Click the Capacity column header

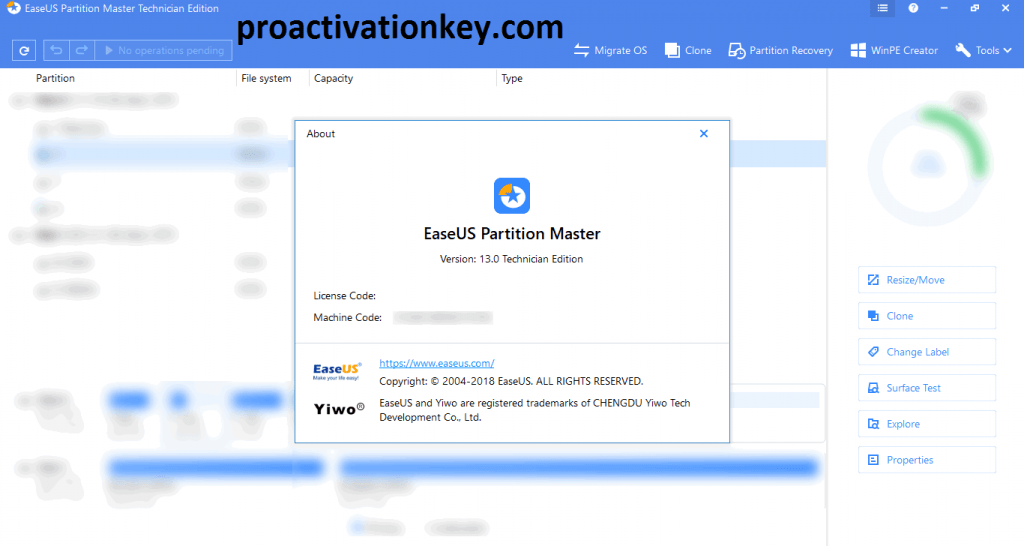(x=333, y=78)
